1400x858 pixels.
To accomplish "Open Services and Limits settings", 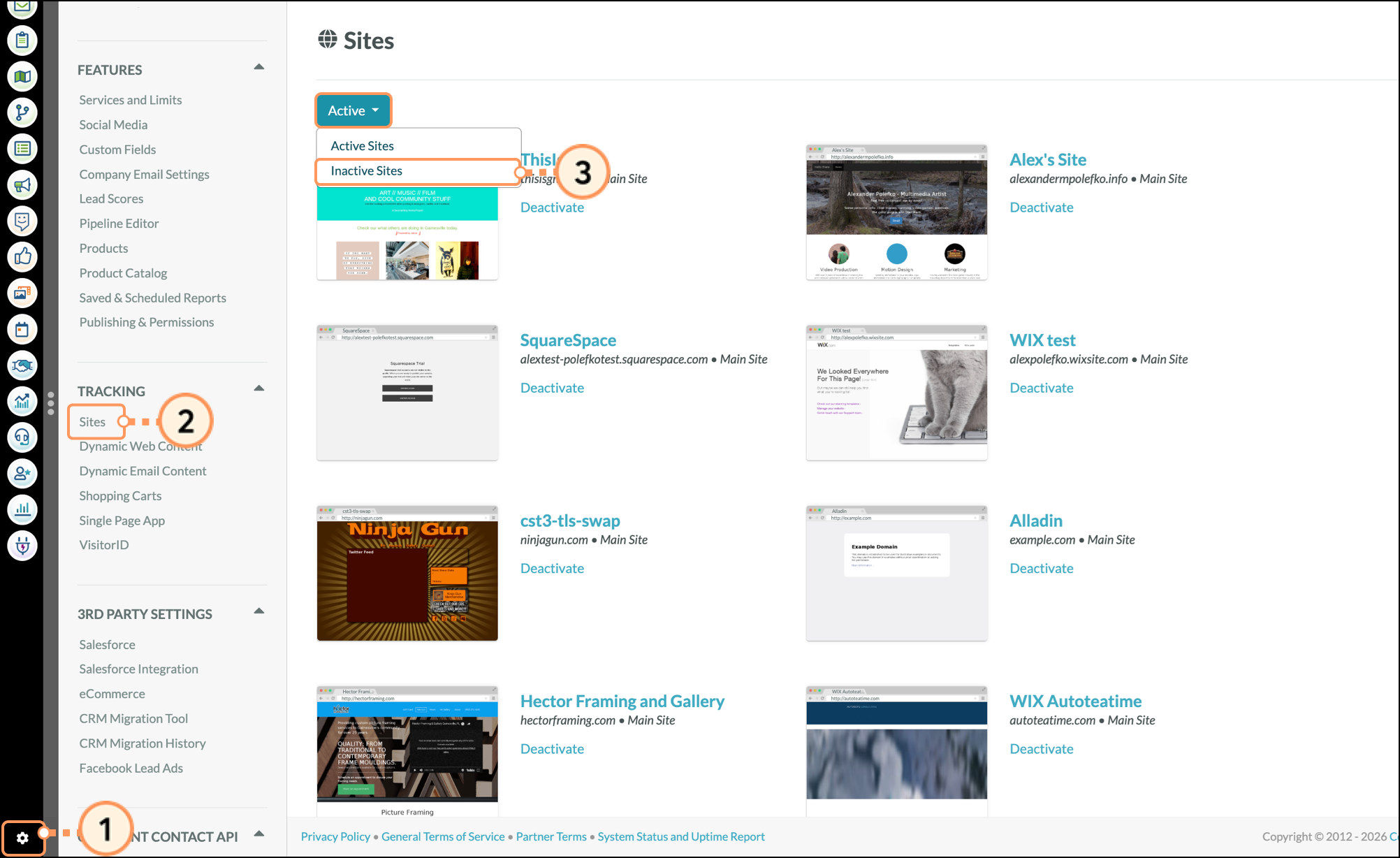I will 131,100.
